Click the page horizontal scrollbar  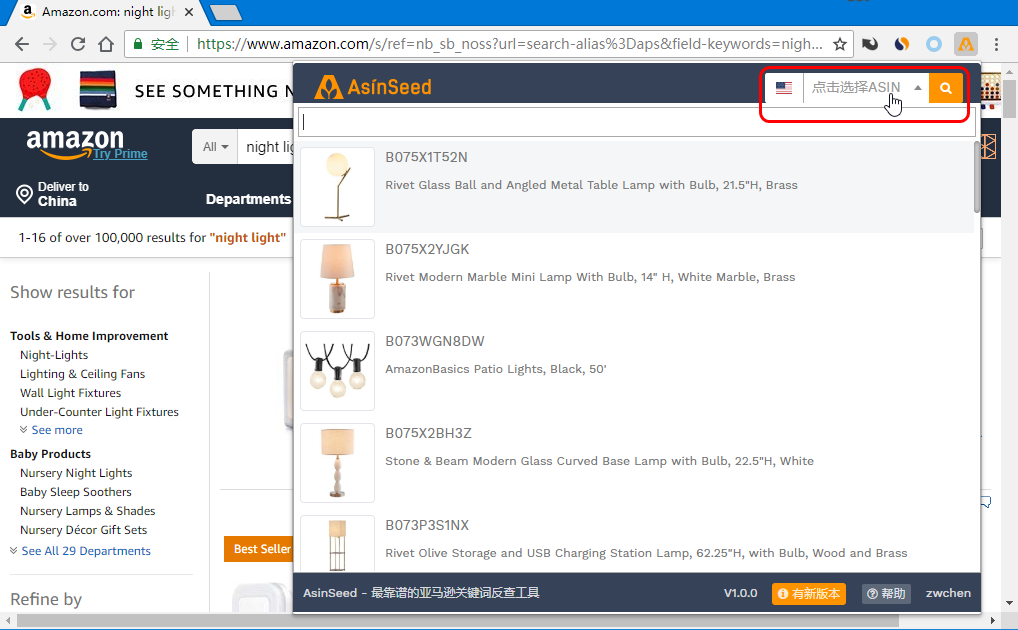click(x=458, y=621)
